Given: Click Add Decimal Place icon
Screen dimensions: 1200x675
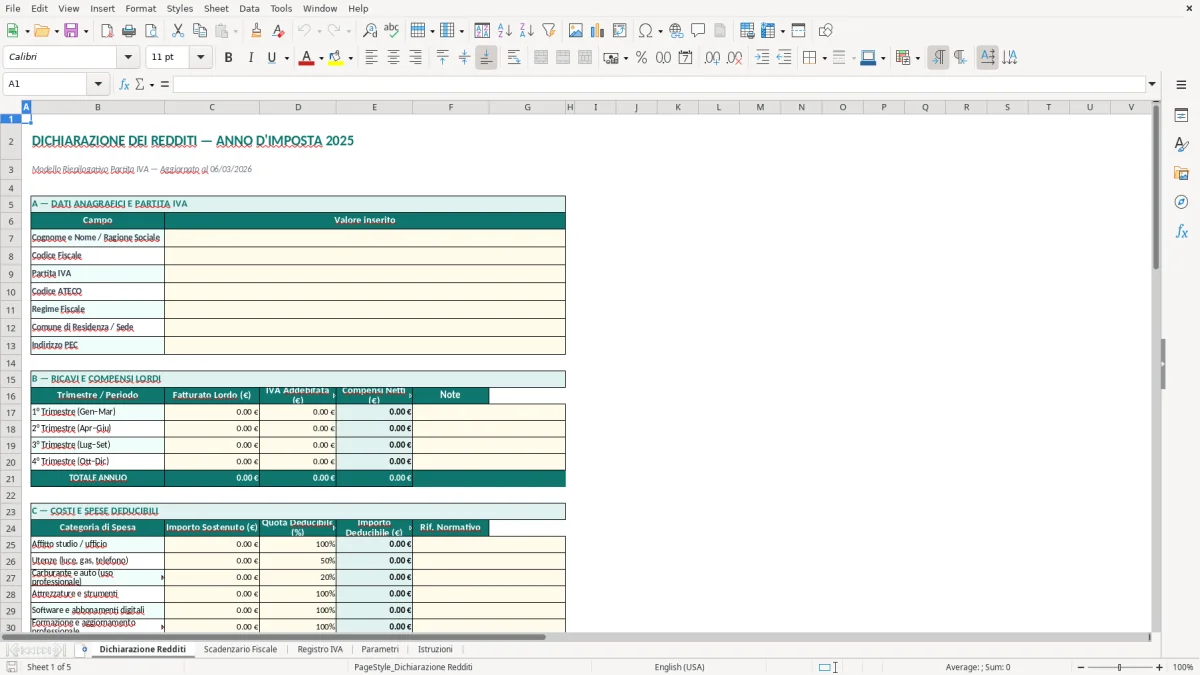Looking at the screenshot, I should [712, 58].
